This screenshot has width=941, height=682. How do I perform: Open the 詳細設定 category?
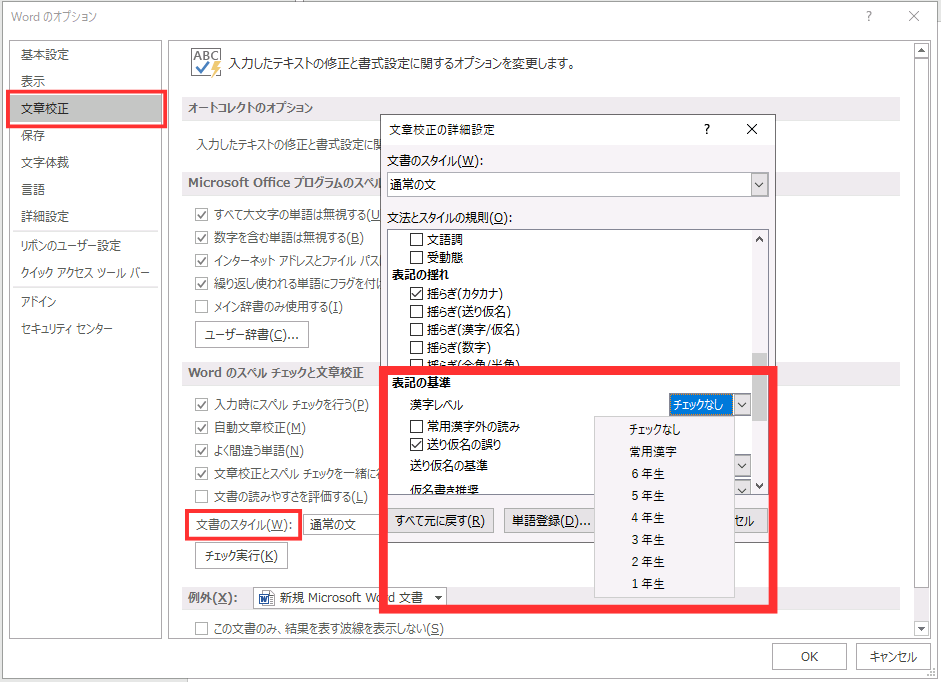[x=86, y=217]
